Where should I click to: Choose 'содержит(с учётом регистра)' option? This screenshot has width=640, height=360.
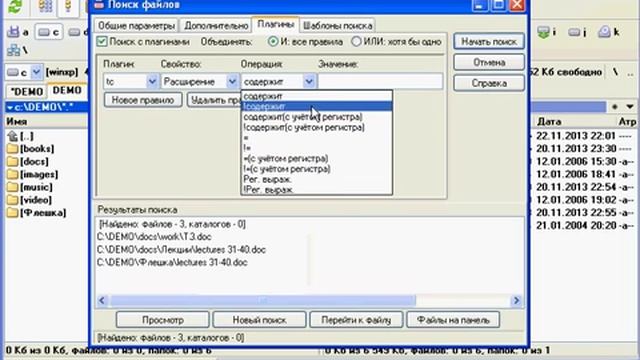[x=317, y=117]
